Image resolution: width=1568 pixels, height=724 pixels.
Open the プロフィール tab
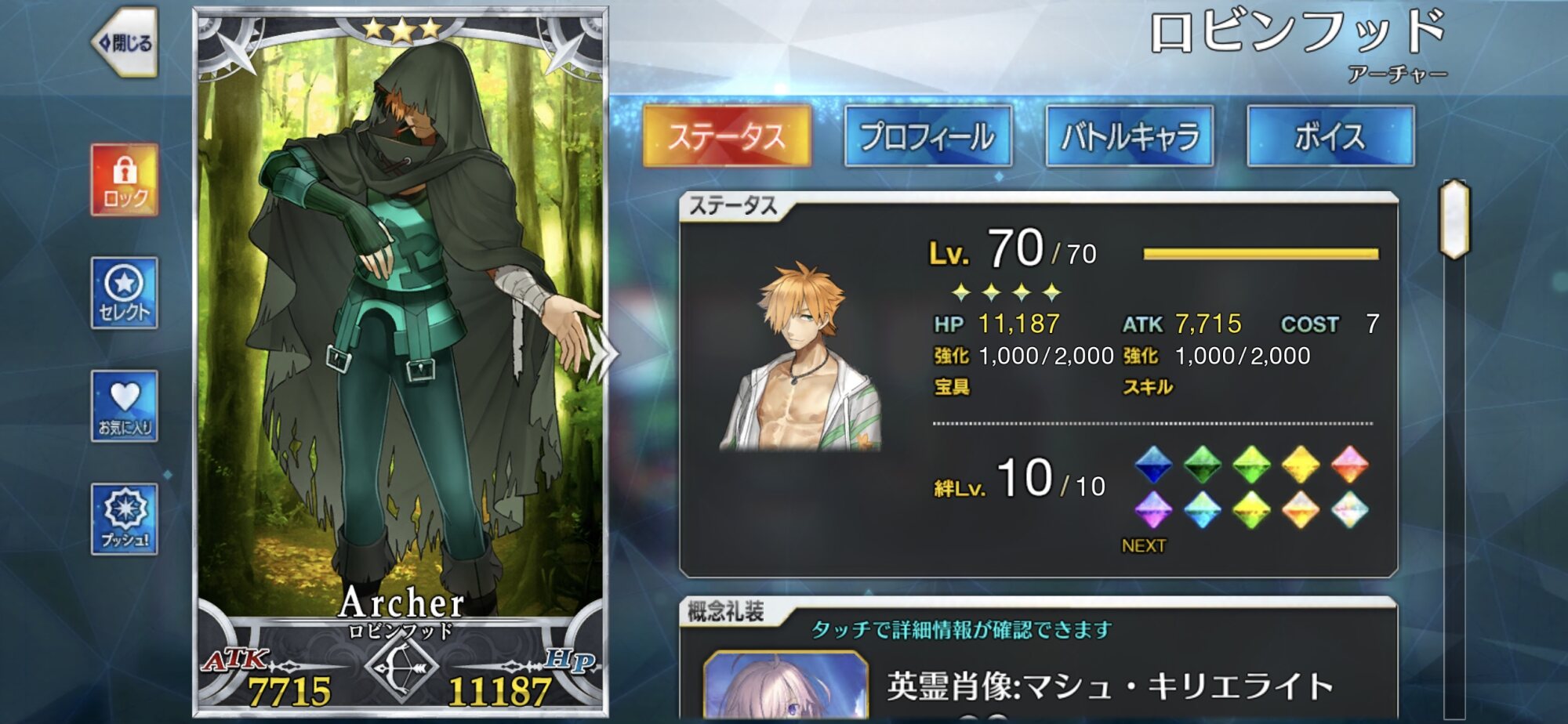[x=927, y=136]
